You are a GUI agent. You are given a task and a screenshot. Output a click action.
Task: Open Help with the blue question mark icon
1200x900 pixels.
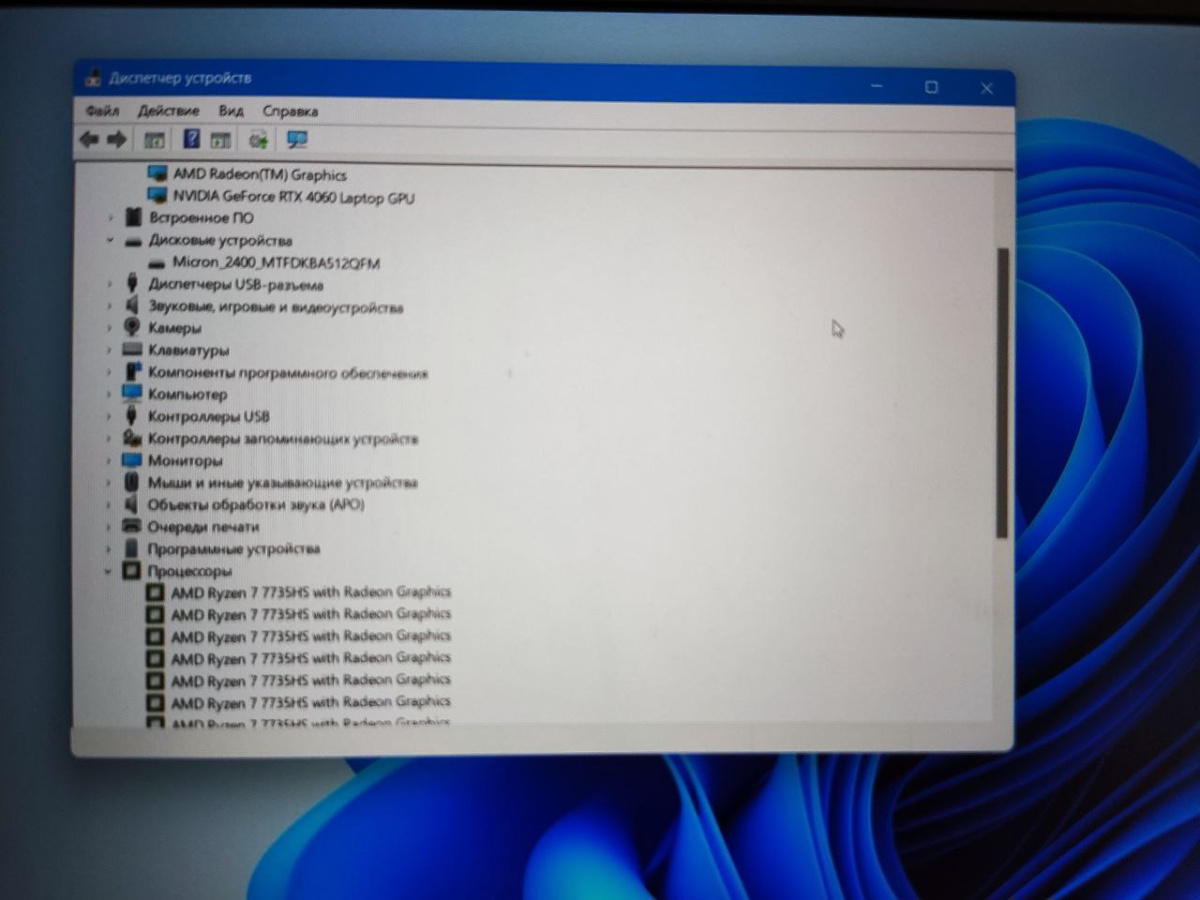point(192,140)
